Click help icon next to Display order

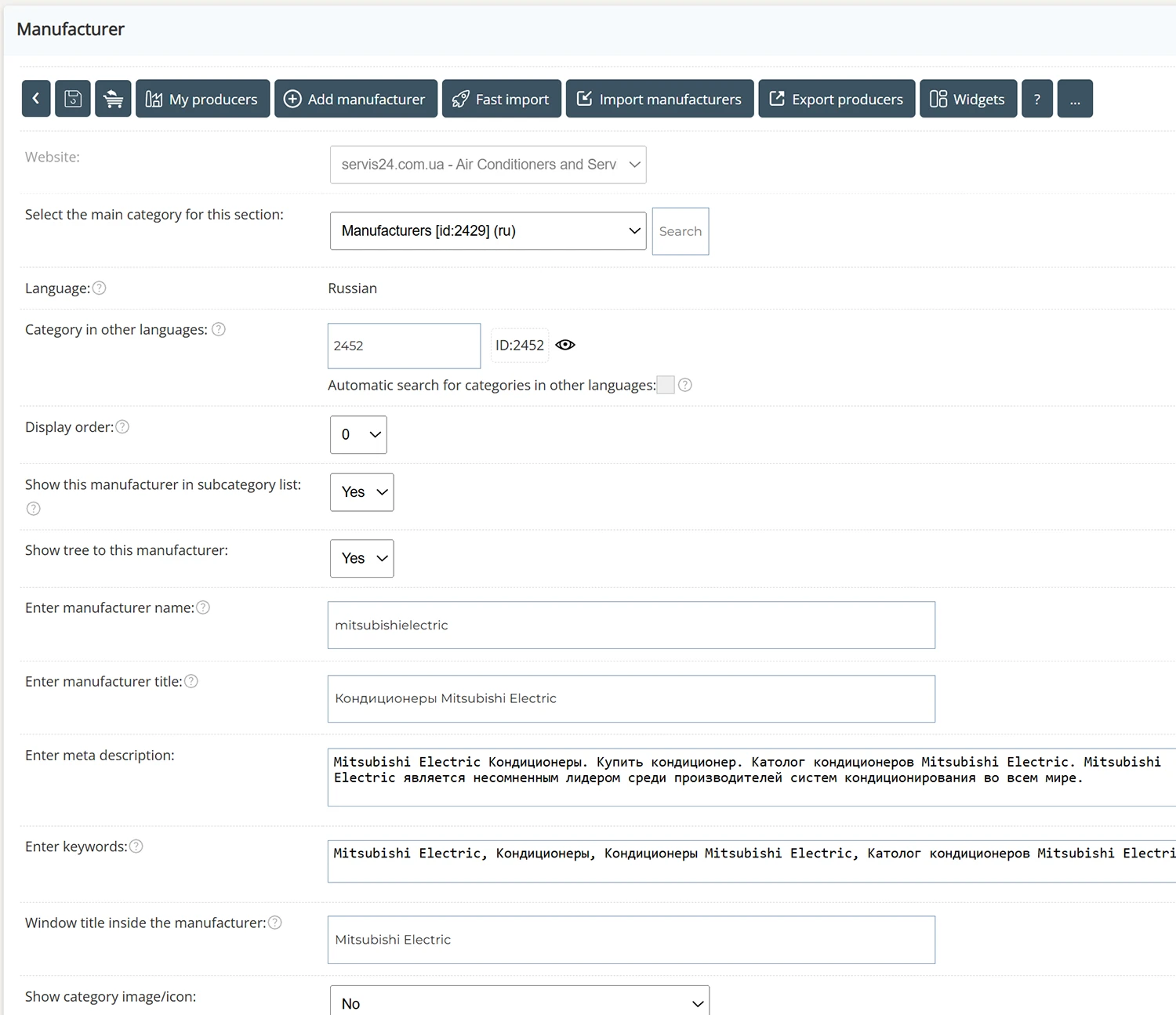(122, 426)
